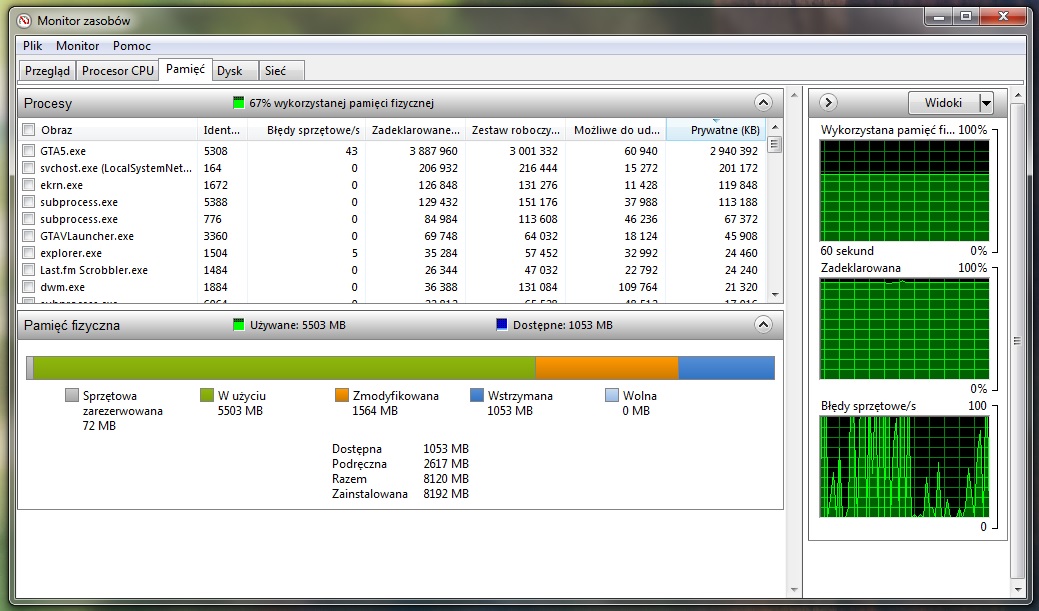Click the Wykorzystana pamięć fizyczna graph
This screenshot has width=1039, height=611.
(904, 191)
